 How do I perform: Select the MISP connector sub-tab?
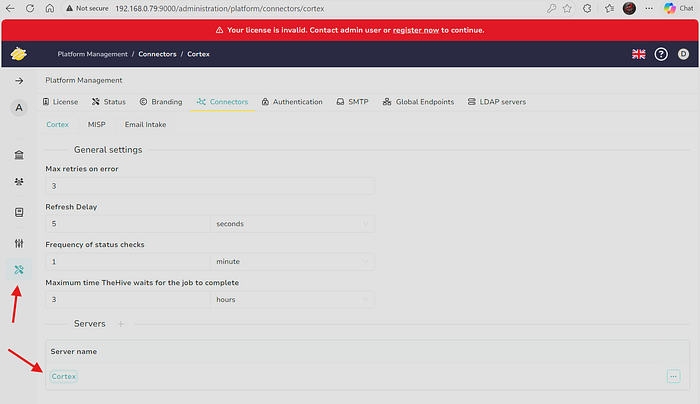(96, 125)
